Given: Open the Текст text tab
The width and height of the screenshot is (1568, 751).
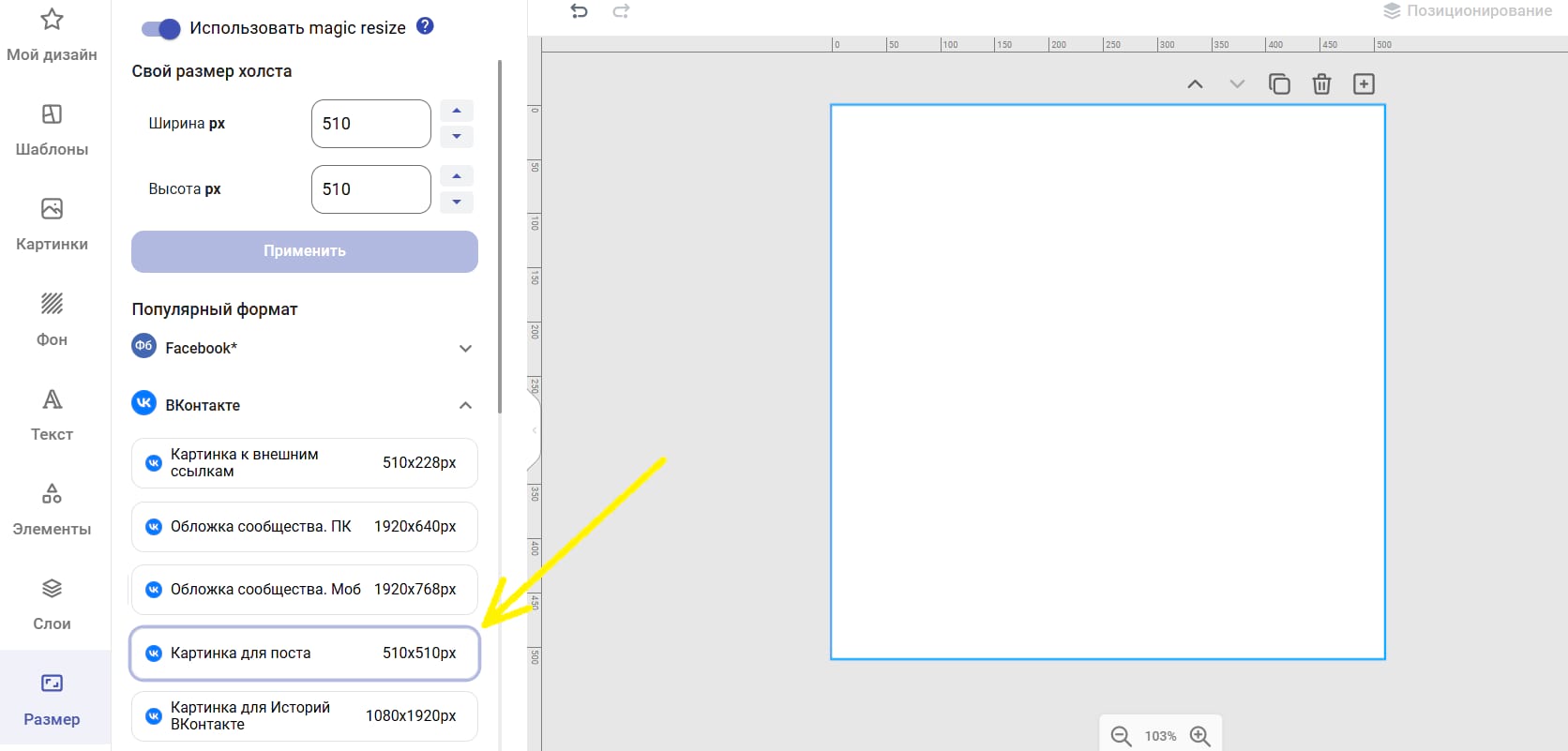Looking at the screenshot, I should [52, 413].
